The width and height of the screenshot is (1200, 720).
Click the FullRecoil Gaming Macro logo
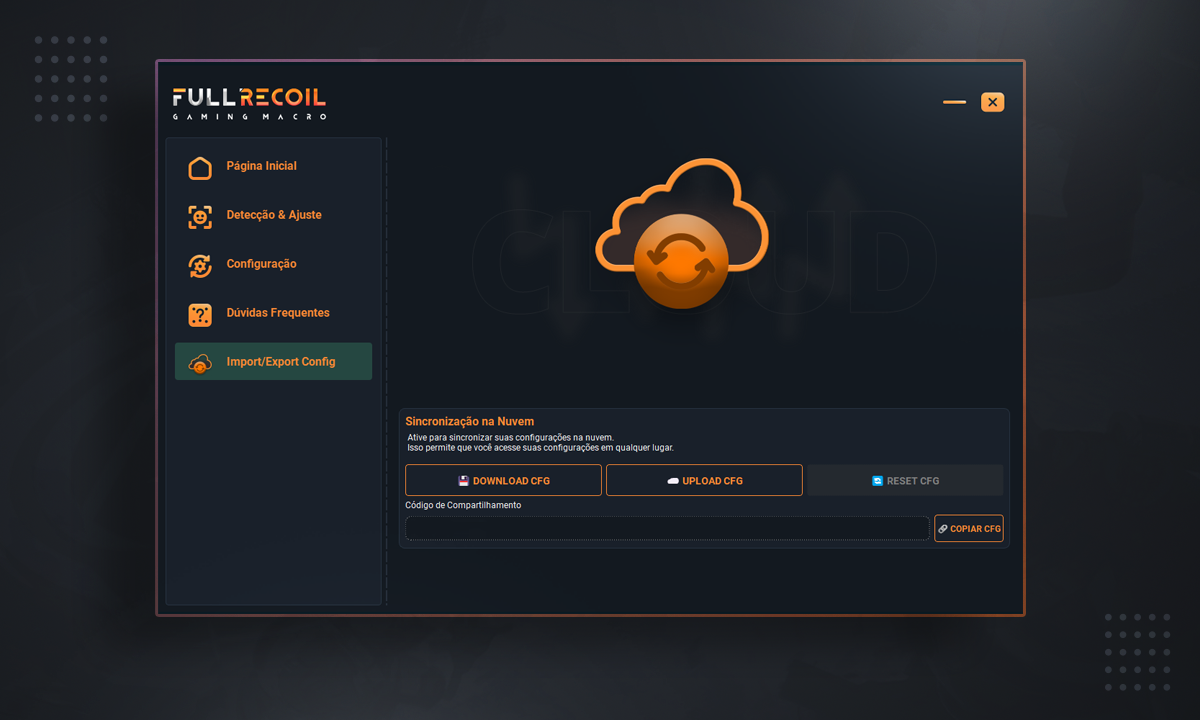(x=249, y=103)
